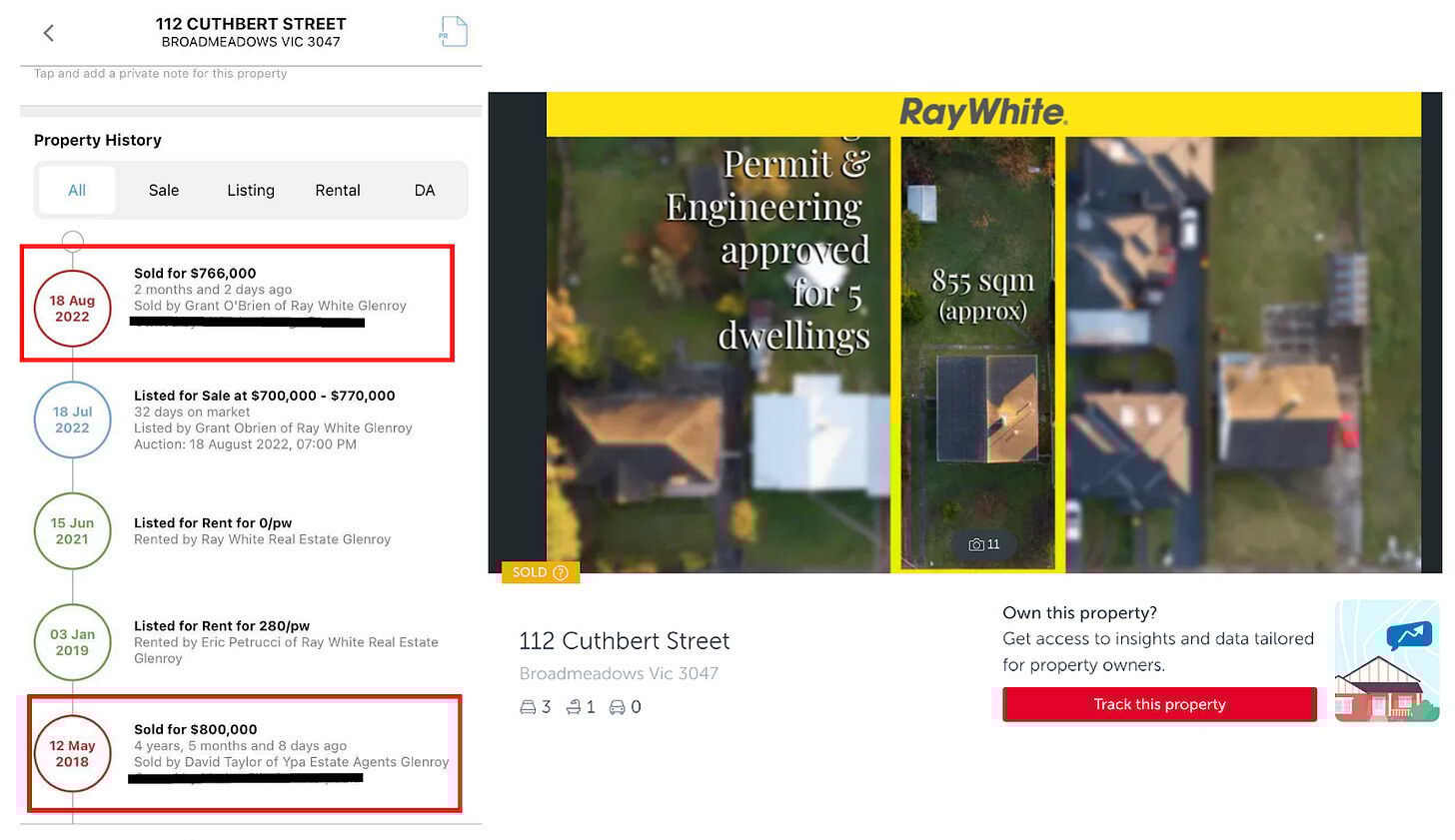The image size is (1455, 840).
Task: Click the Sold for $766,000 entry
Action: coord(195,273)
